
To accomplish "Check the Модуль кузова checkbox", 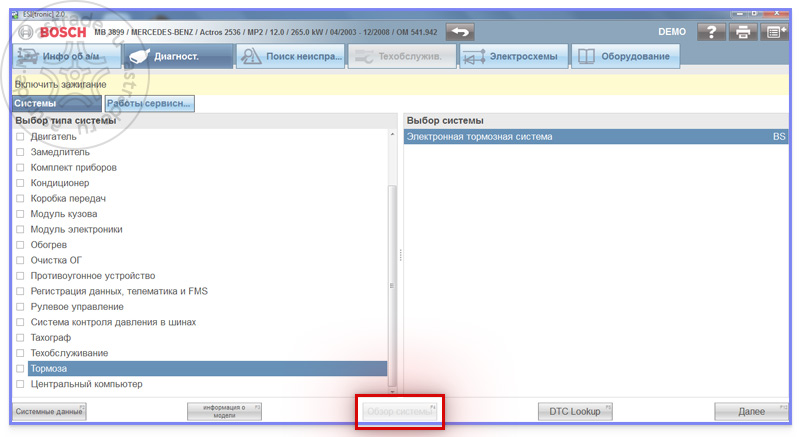I will click(20, 214).
